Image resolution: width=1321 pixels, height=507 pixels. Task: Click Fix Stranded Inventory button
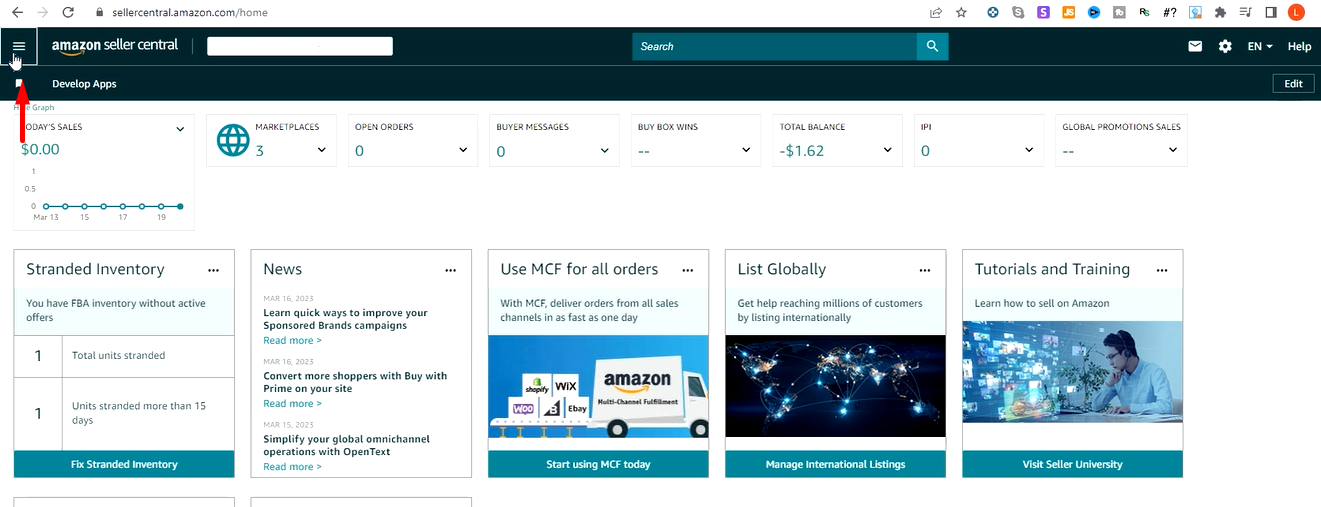124,464
